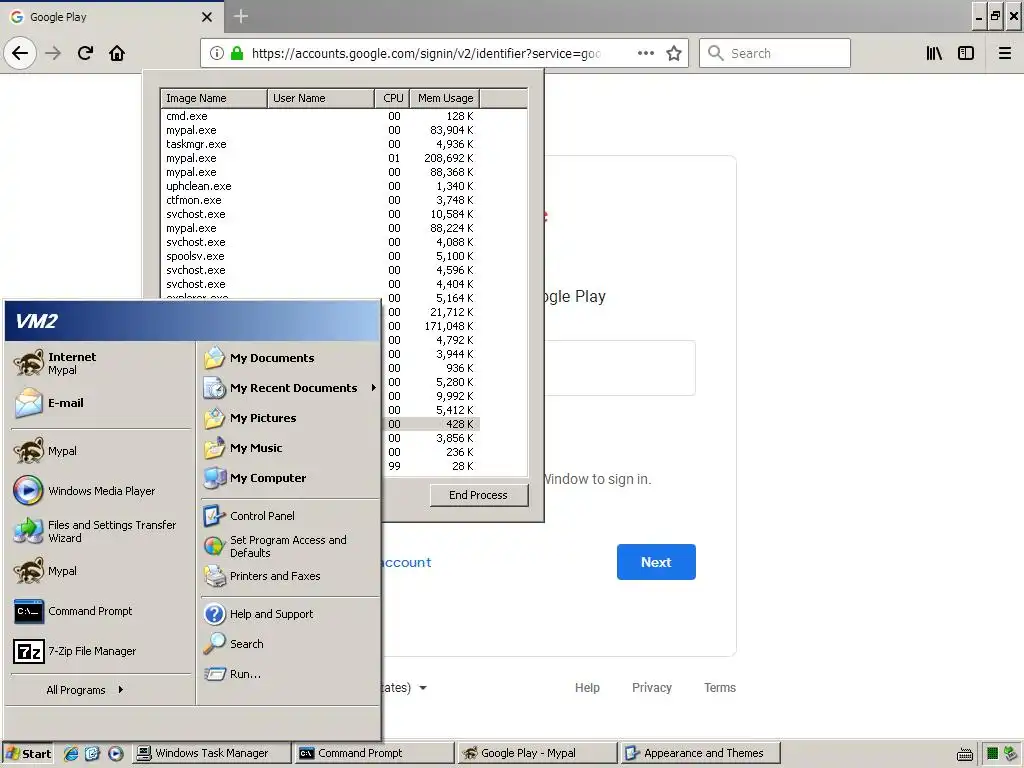The height and width of the screenshot is (768, 1024).
Task: Click the address bar URL
Action: pos(426,53)
